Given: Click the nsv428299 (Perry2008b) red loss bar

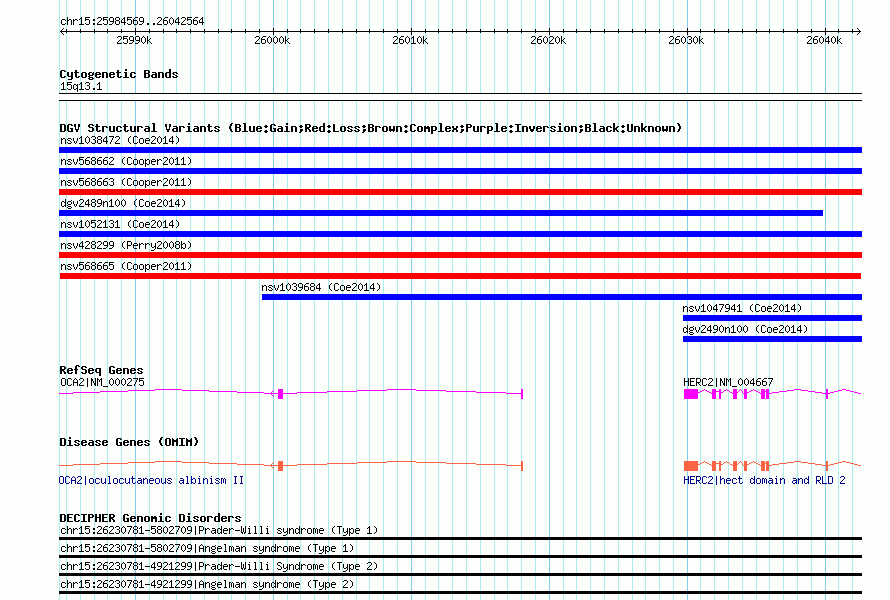Looking at the screenshot, I should [x=460, y=255].
